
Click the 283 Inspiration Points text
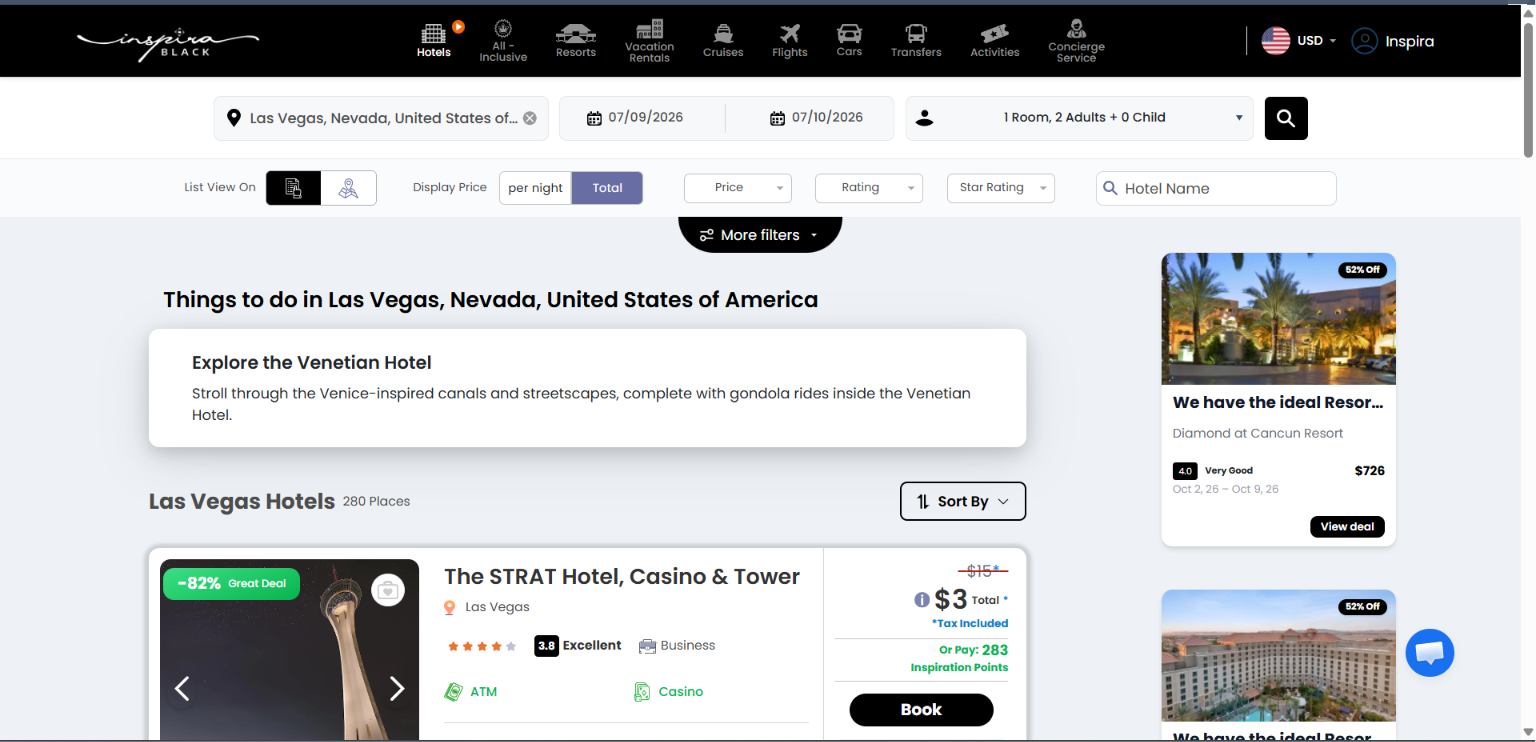pyautogui.click(x=959, y=658)
